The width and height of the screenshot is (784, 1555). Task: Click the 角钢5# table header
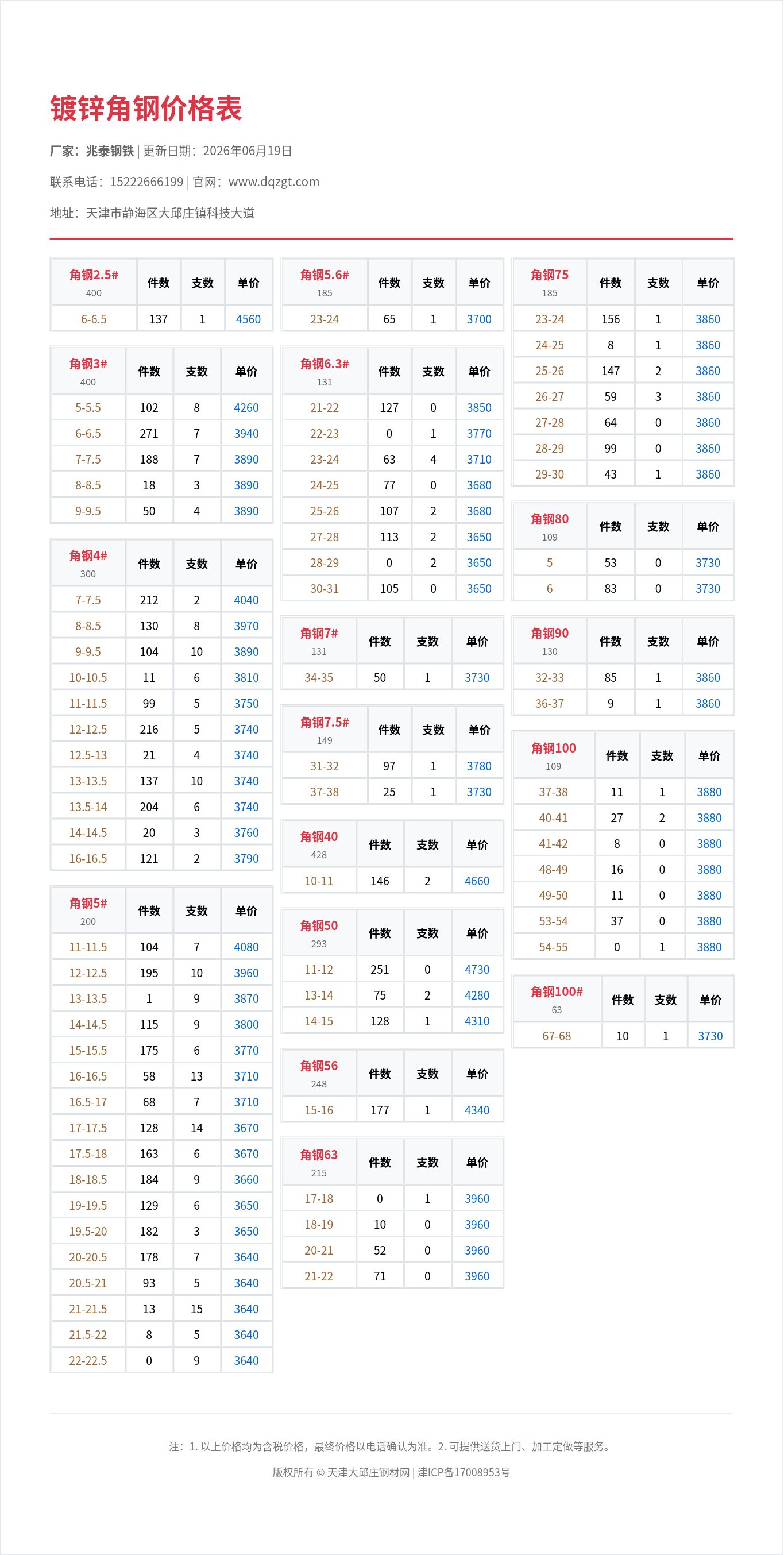(88, 911)
